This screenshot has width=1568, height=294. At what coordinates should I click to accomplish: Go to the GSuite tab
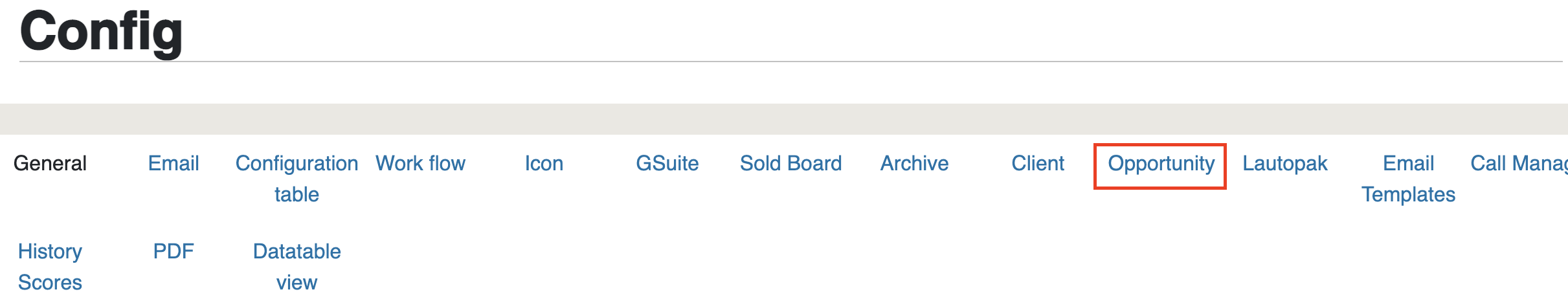(x=667, y=163)
